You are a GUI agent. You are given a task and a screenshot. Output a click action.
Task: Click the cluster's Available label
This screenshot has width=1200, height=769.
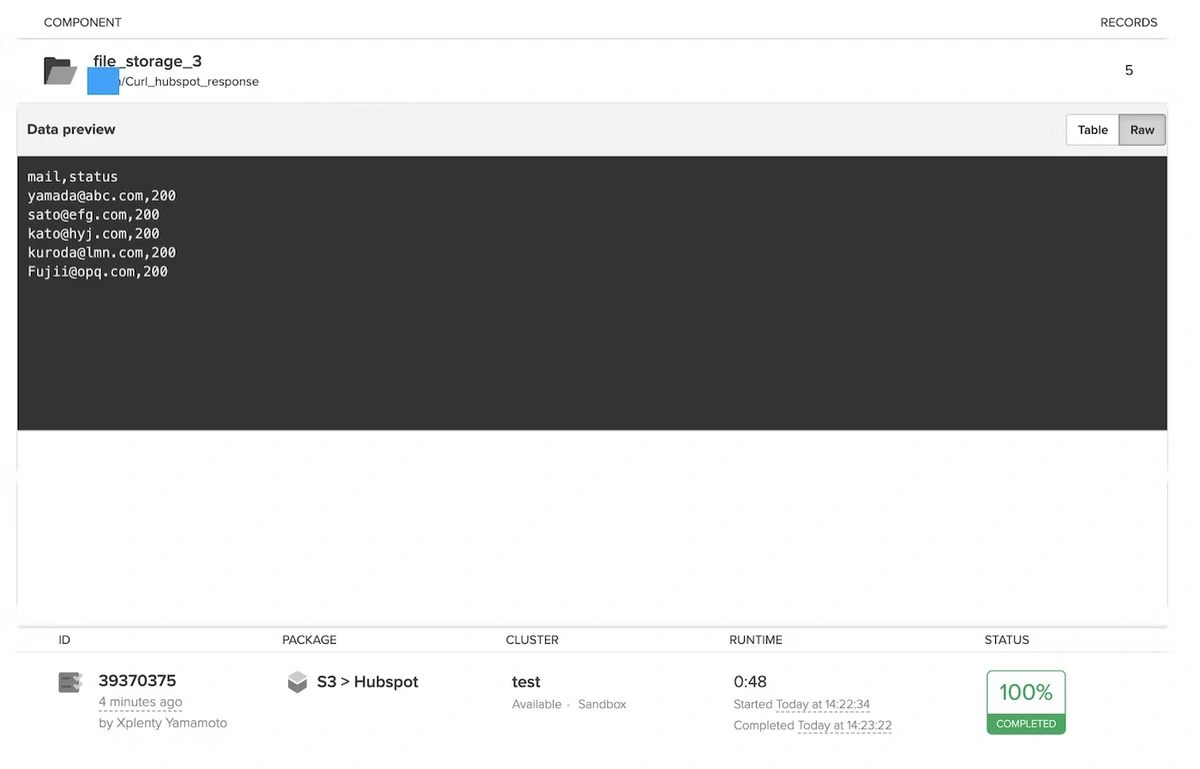pyautogui.click(x=537, y=704)
